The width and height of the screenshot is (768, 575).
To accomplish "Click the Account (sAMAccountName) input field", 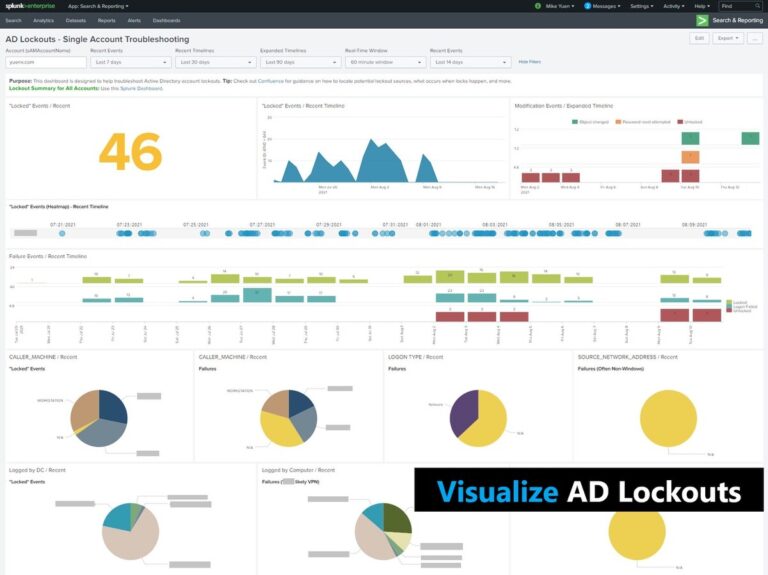I will [x=46, y=62].
